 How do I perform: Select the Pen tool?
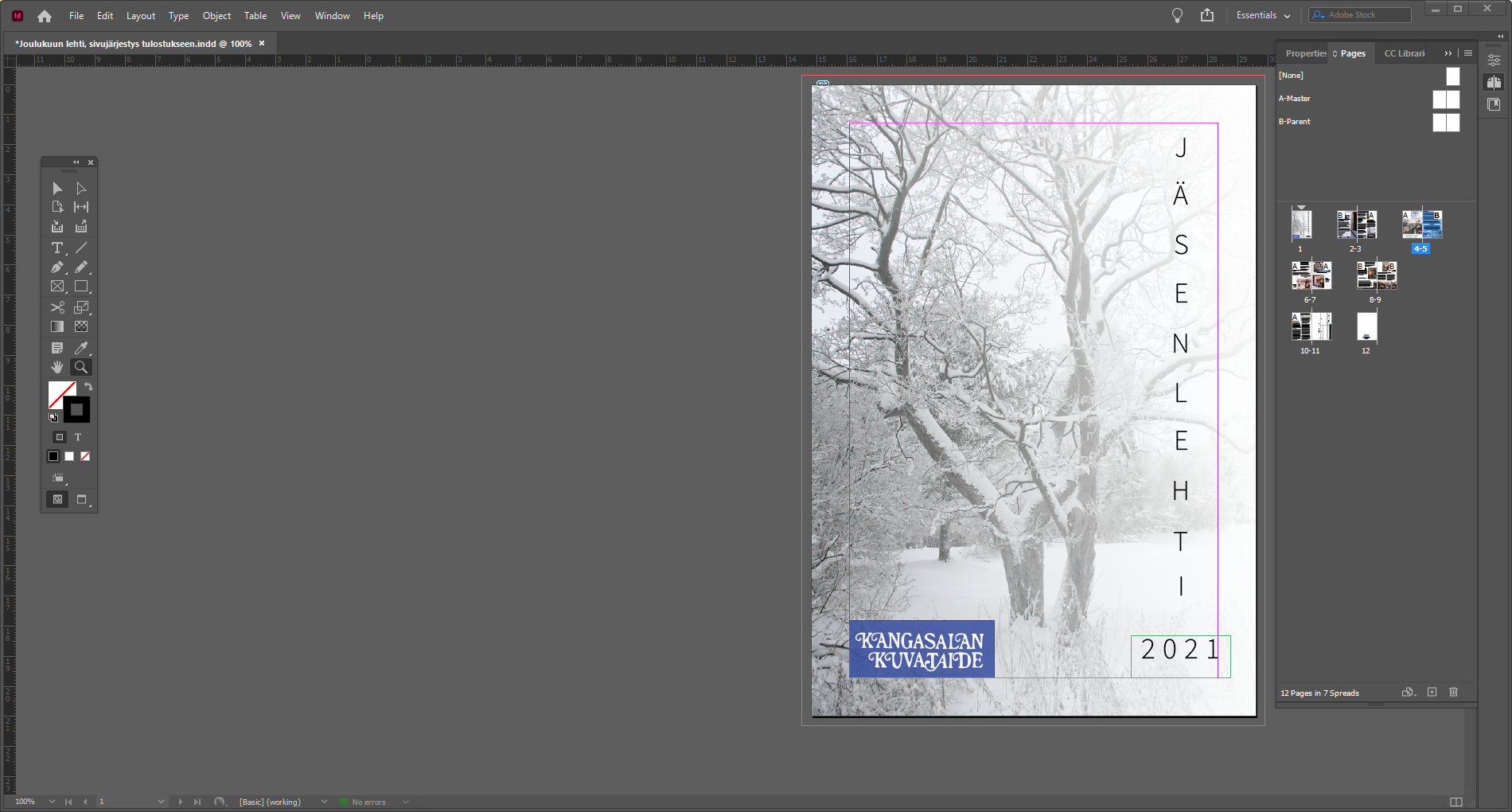pos(57,267)
